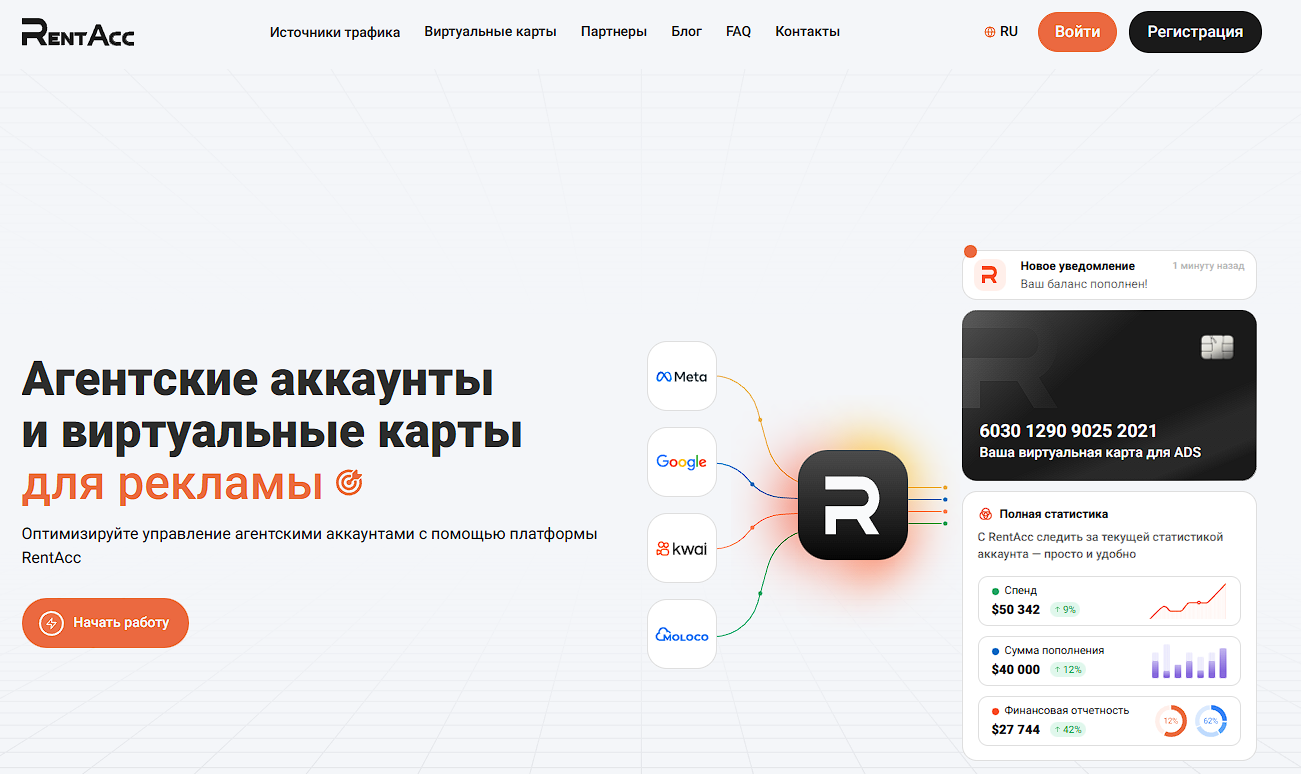Screen dimensions: 1301x774
Task: Open «Источники трафика» menu item
Action: 335,32
